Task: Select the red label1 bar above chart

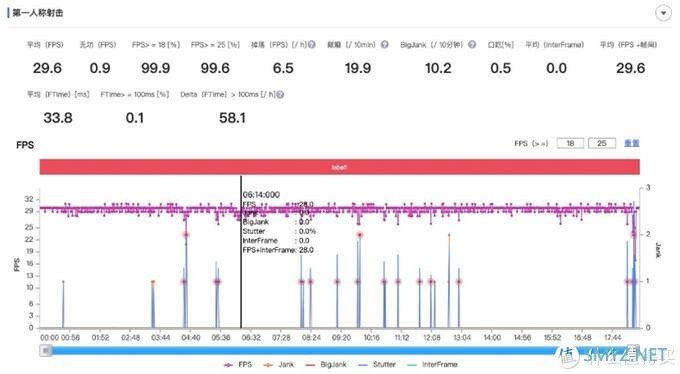Action: [x=340, y=167]
